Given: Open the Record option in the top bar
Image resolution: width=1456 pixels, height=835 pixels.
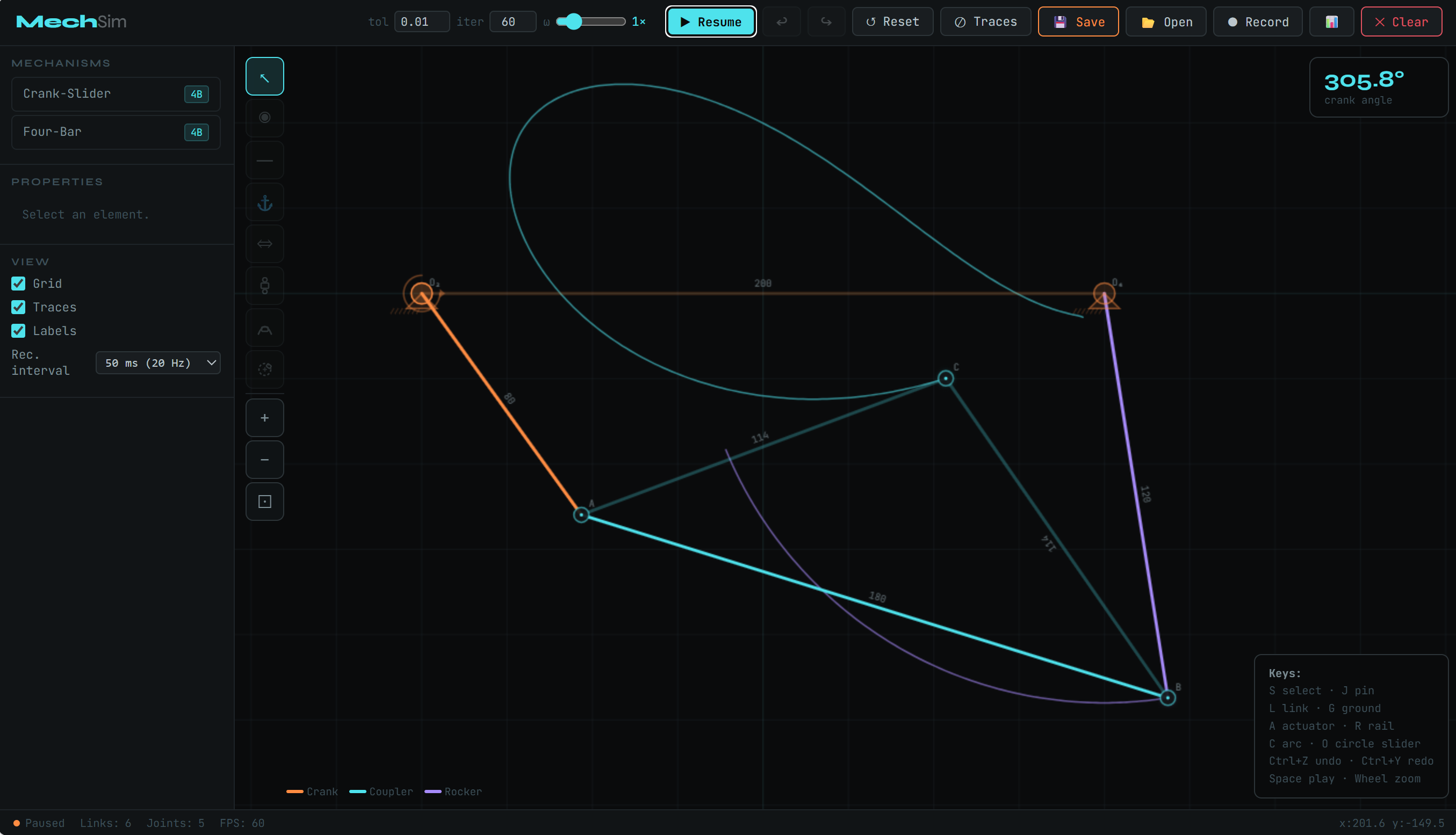Looking at the screenshot, I should pyautogui.click(x=1257, y=21).
